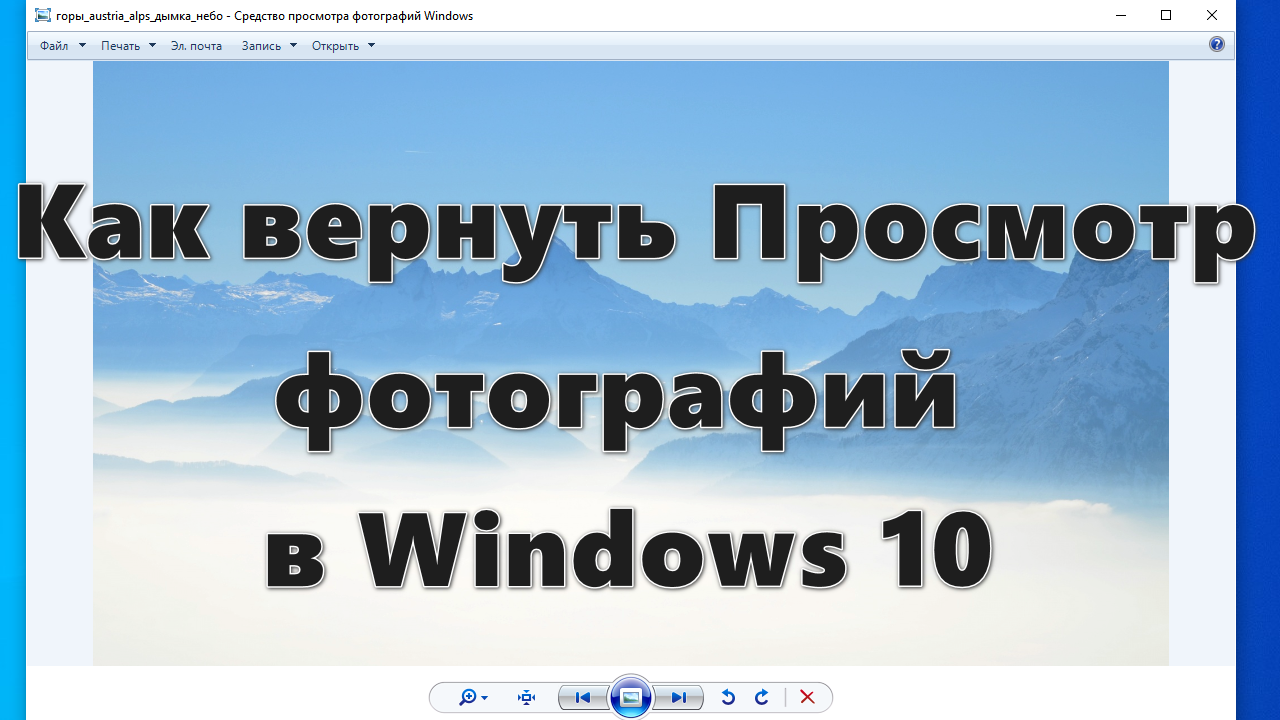Rotate the photo counterclockwise
Viewport: 1280px width, 720px height.
(728, 698)
